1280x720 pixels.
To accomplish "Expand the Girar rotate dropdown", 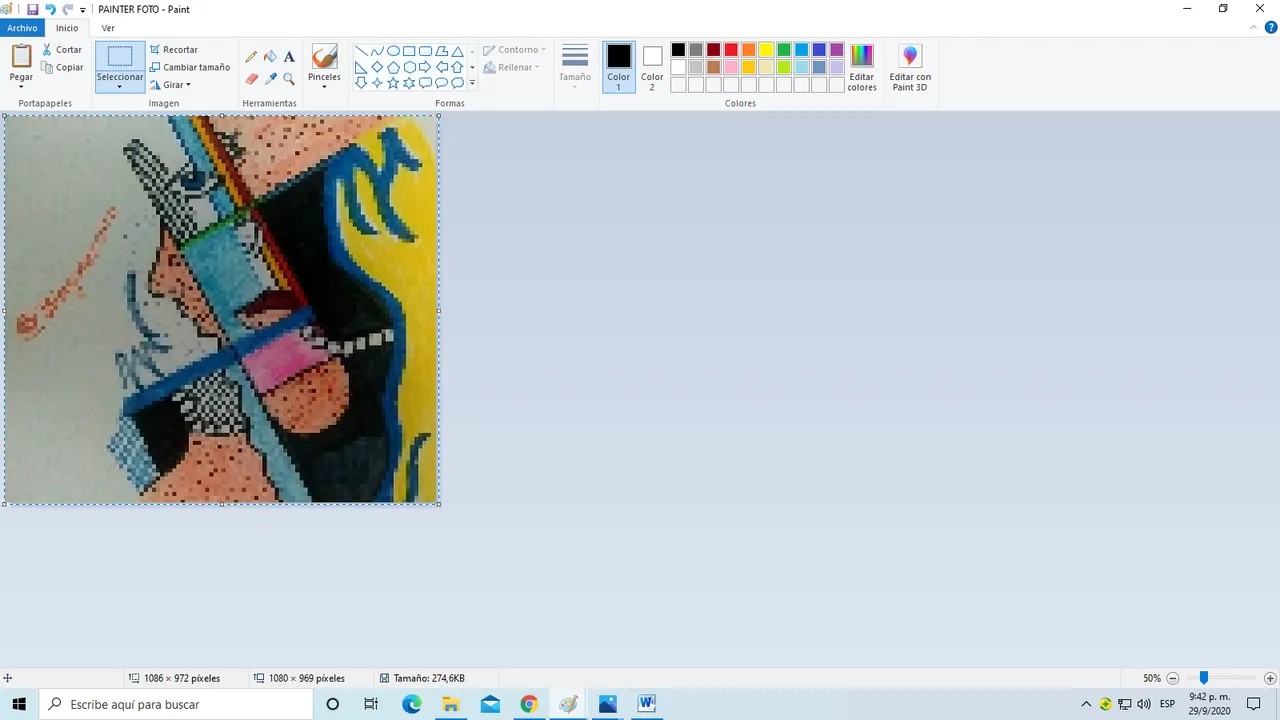I will (170, 85).
